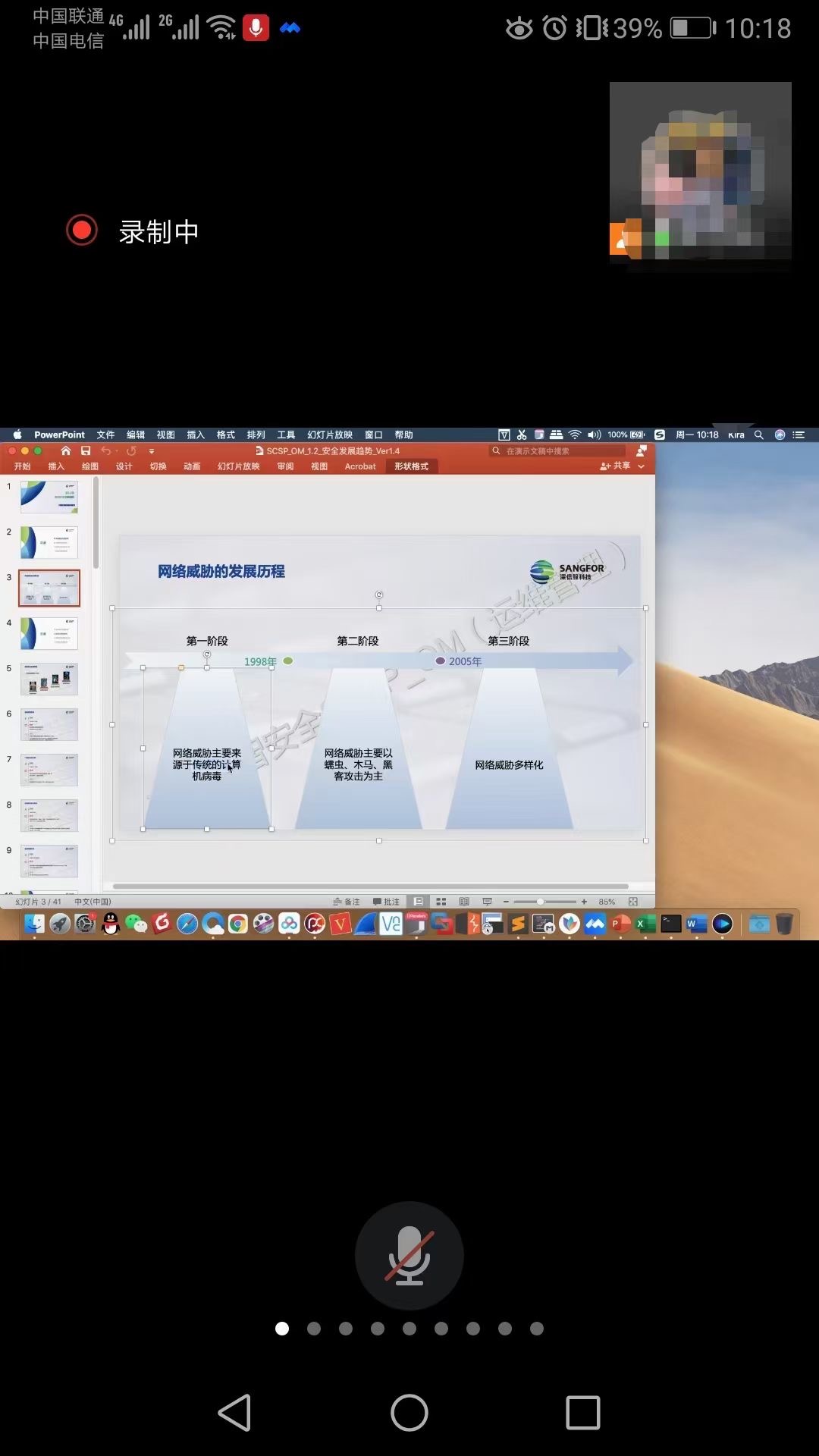The width and height of the screenshot is (819, 1456).
Task: Click the Save icon in title bar
Action: tap(86, 450)
